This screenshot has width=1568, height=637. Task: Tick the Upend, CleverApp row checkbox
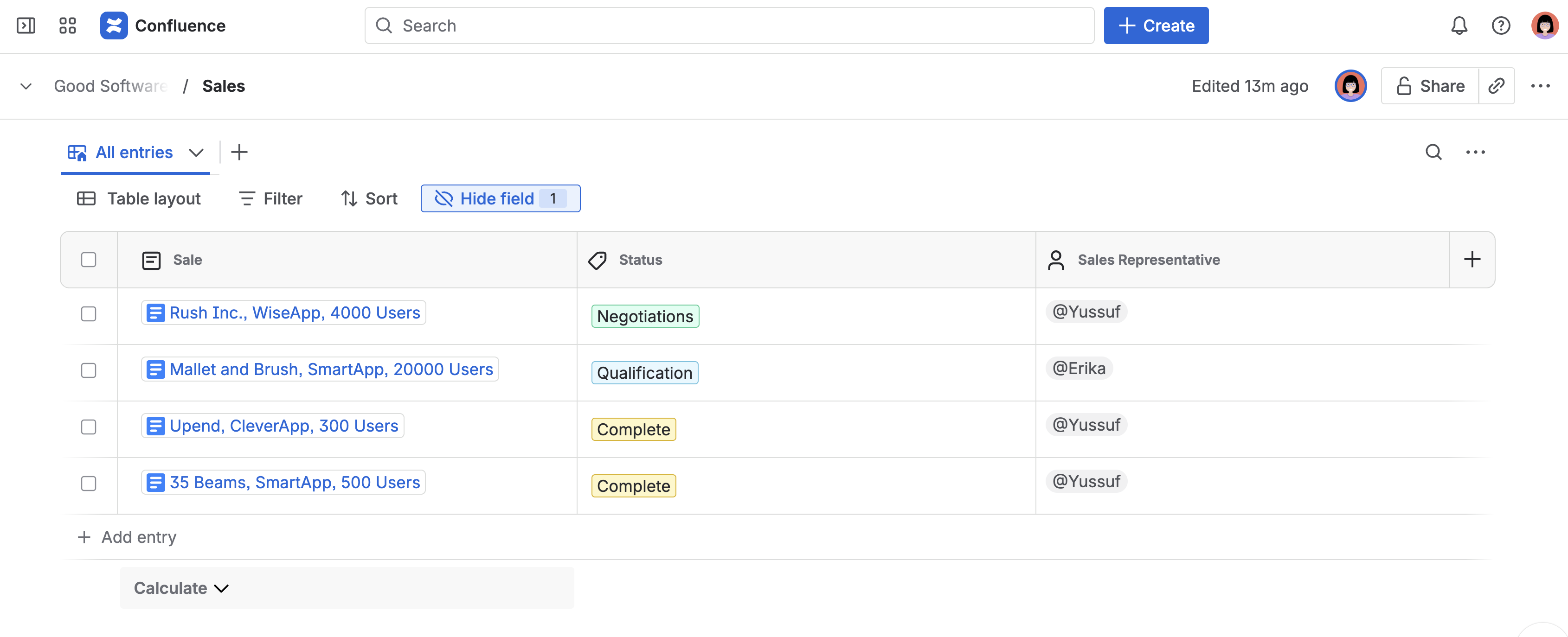[89, 427]
